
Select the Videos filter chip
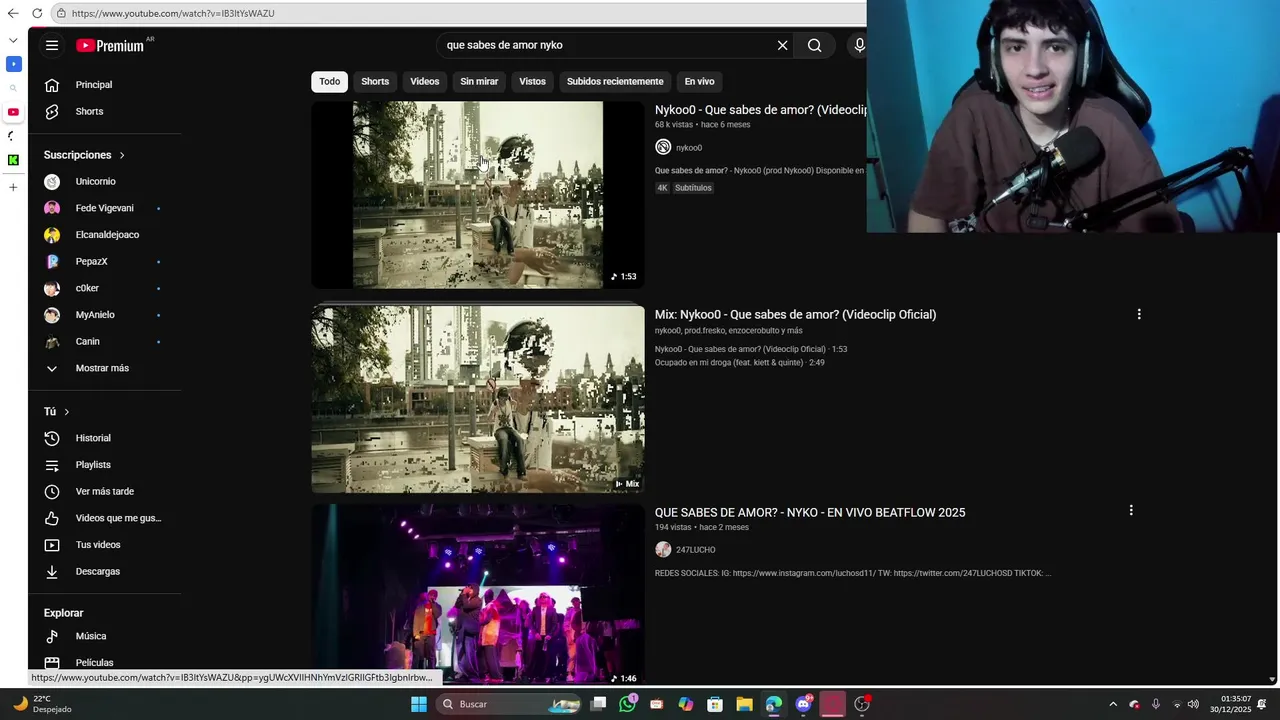pos(424,81)
